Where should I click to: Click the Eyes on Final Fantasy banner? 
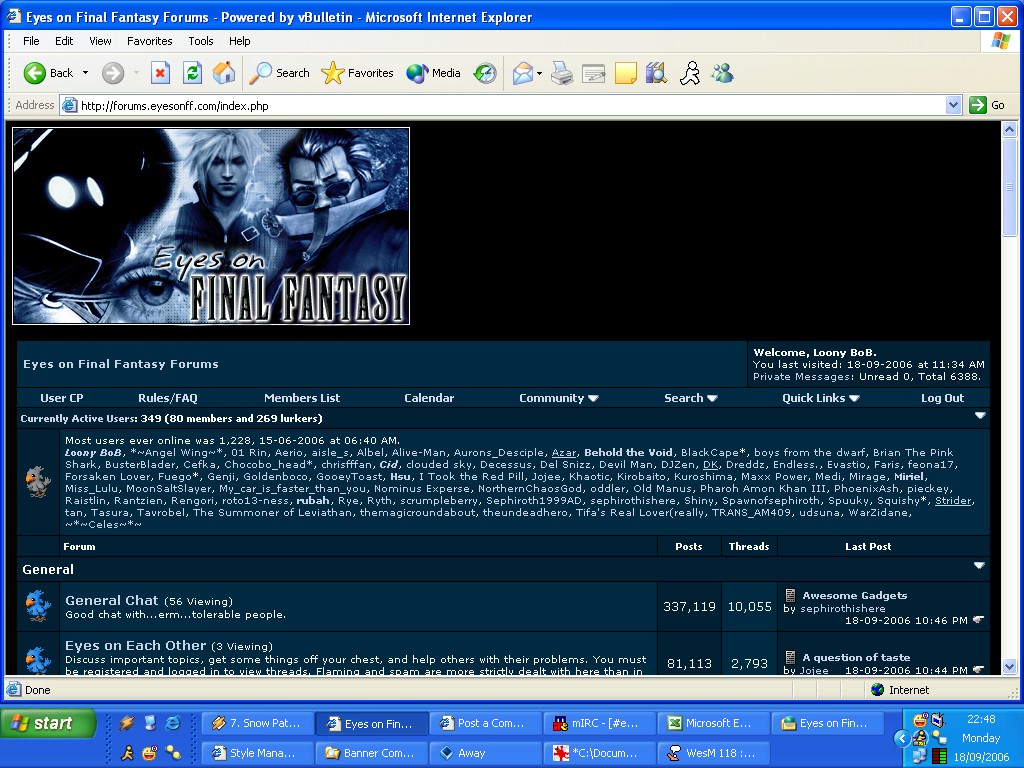(x=211, y=226)
